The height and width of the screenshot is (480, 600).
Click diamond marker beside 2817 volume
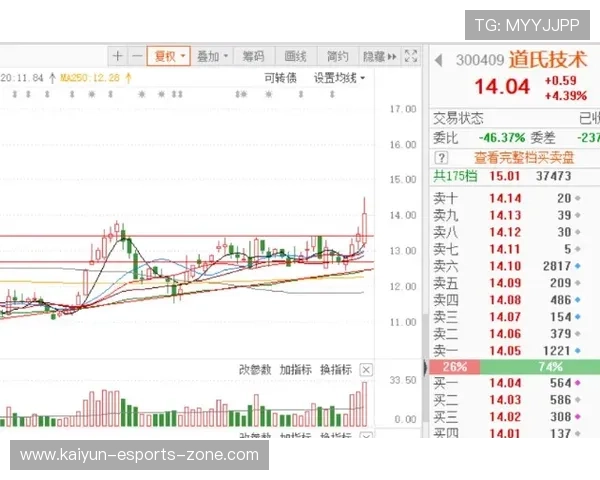click(x=578, y=266)
